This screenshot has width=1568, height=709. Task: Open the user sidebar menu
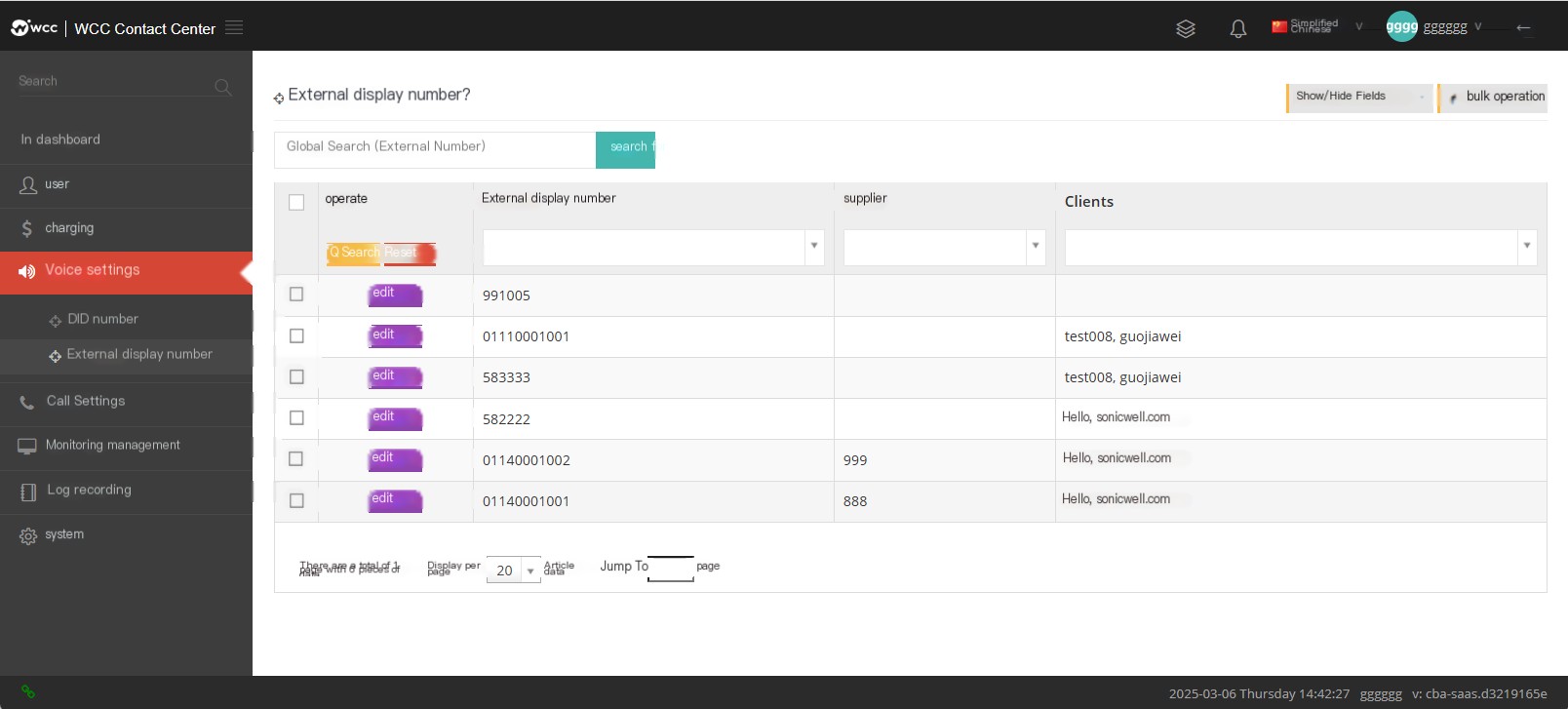127,185
